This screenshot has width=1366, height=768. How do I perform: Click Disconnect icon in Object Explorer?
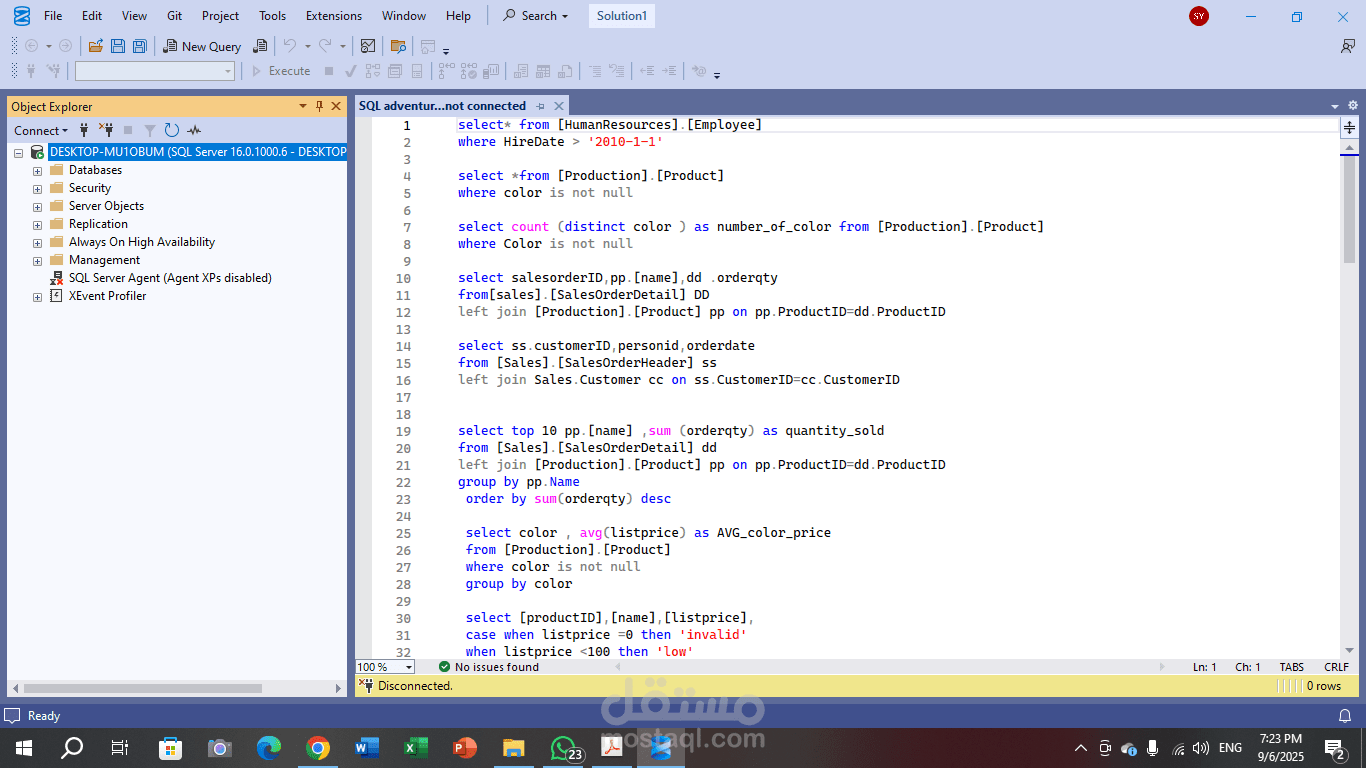(106, 131)
